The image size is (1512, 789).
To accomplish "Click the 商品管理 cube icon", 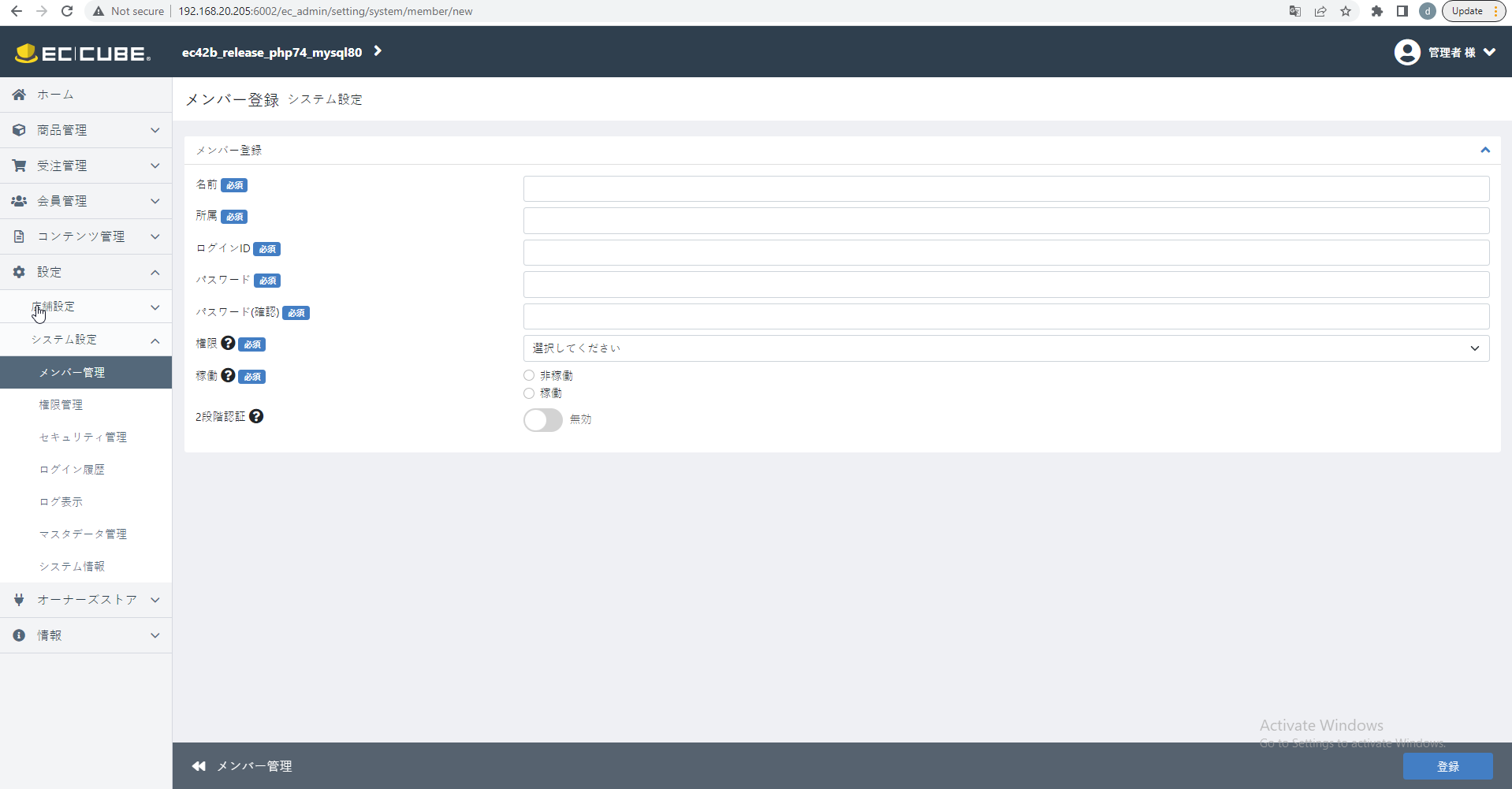I will 18,129.
